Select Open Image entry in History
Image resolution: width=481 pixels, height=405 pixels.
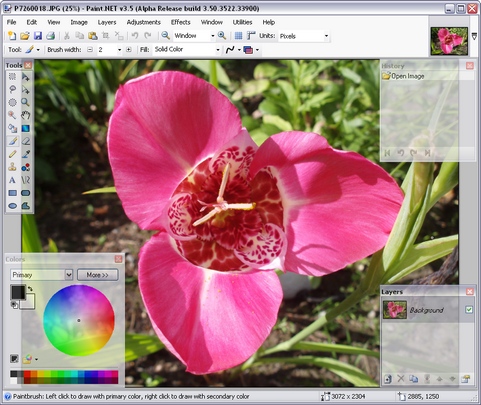coord(428,76)
